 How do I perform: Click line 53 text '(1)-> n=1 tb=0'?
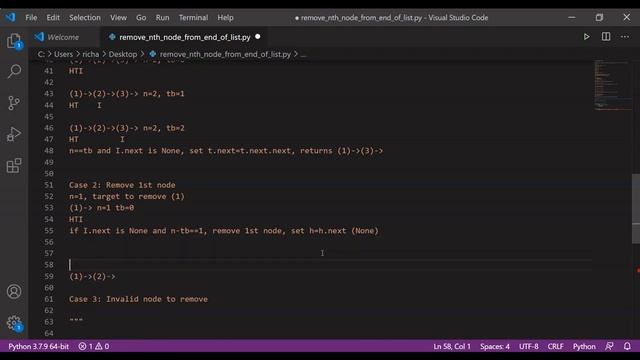101,208
